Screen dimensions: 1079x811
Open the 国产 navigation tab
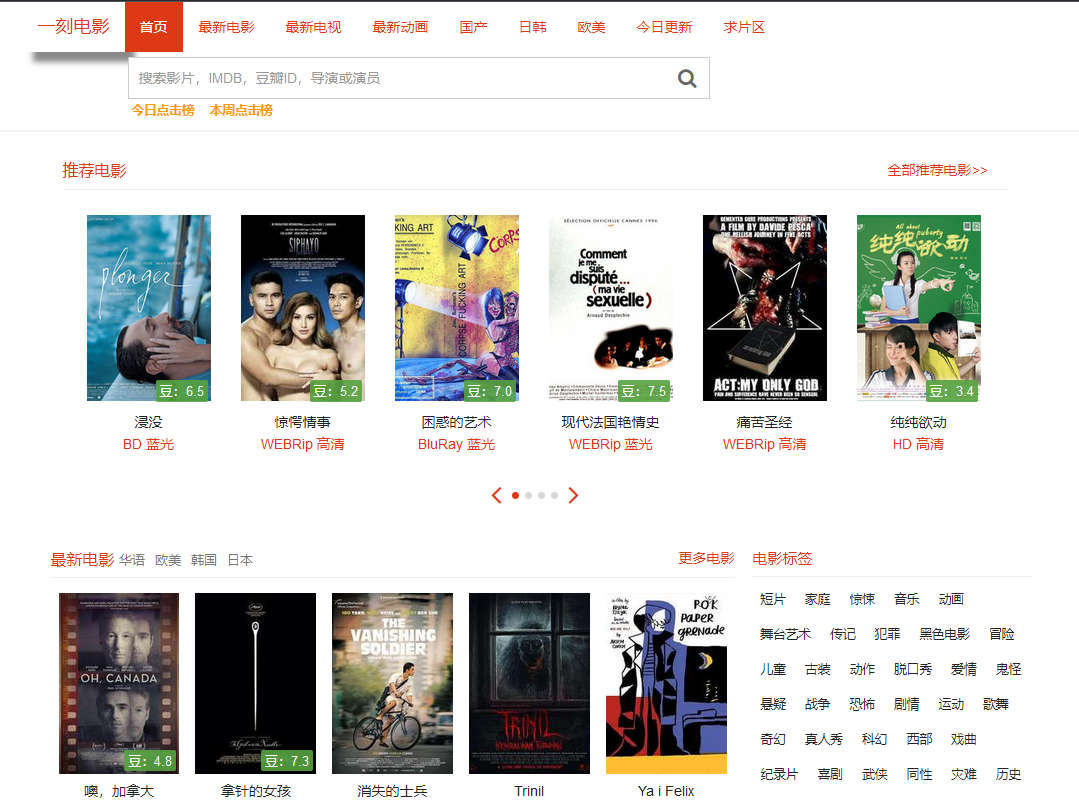pyautogui.click(x=473, y=27)
